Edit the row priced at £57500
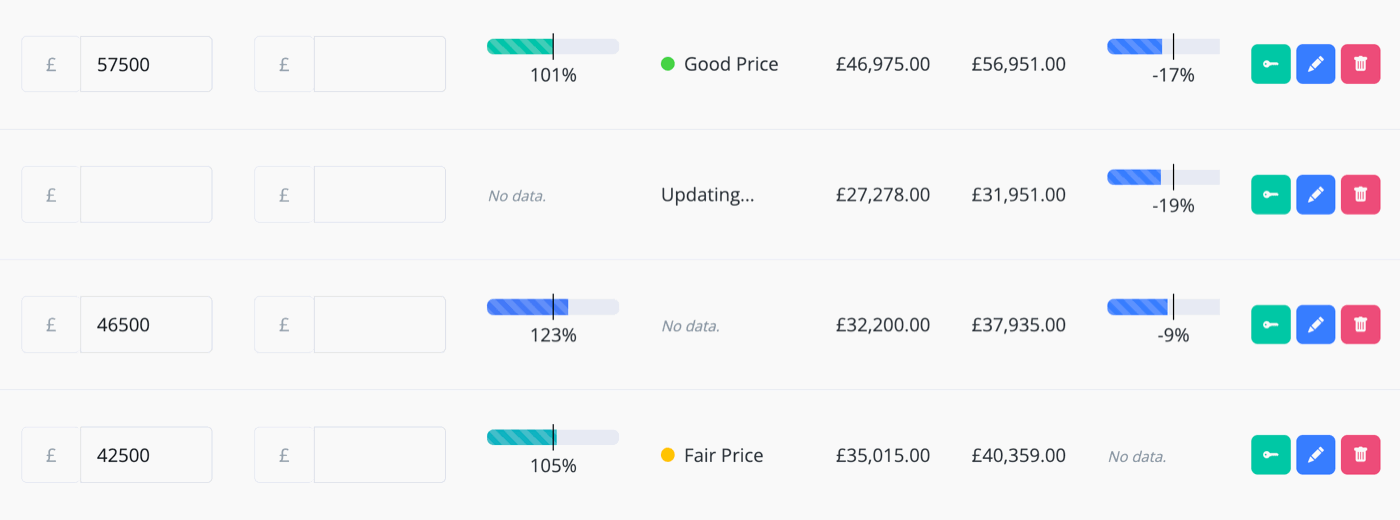1400x520 pixels. point(1316,64)
